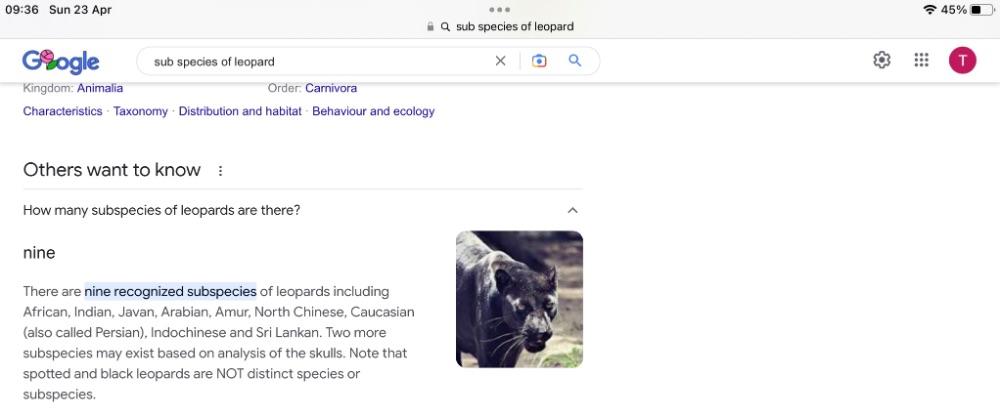Click inside the Google search field
Image resolution: width=1000 pixels, height=418 pixels.
click(310, 61)
